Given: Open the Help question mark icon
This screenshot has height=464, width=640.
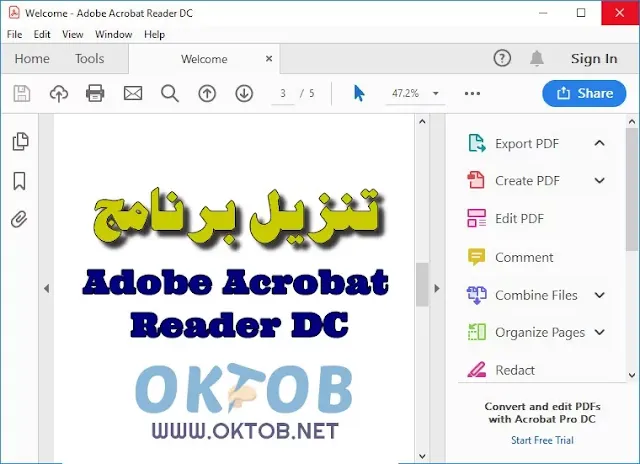Looking at the screenshot, I should click(x=502, y=58).
